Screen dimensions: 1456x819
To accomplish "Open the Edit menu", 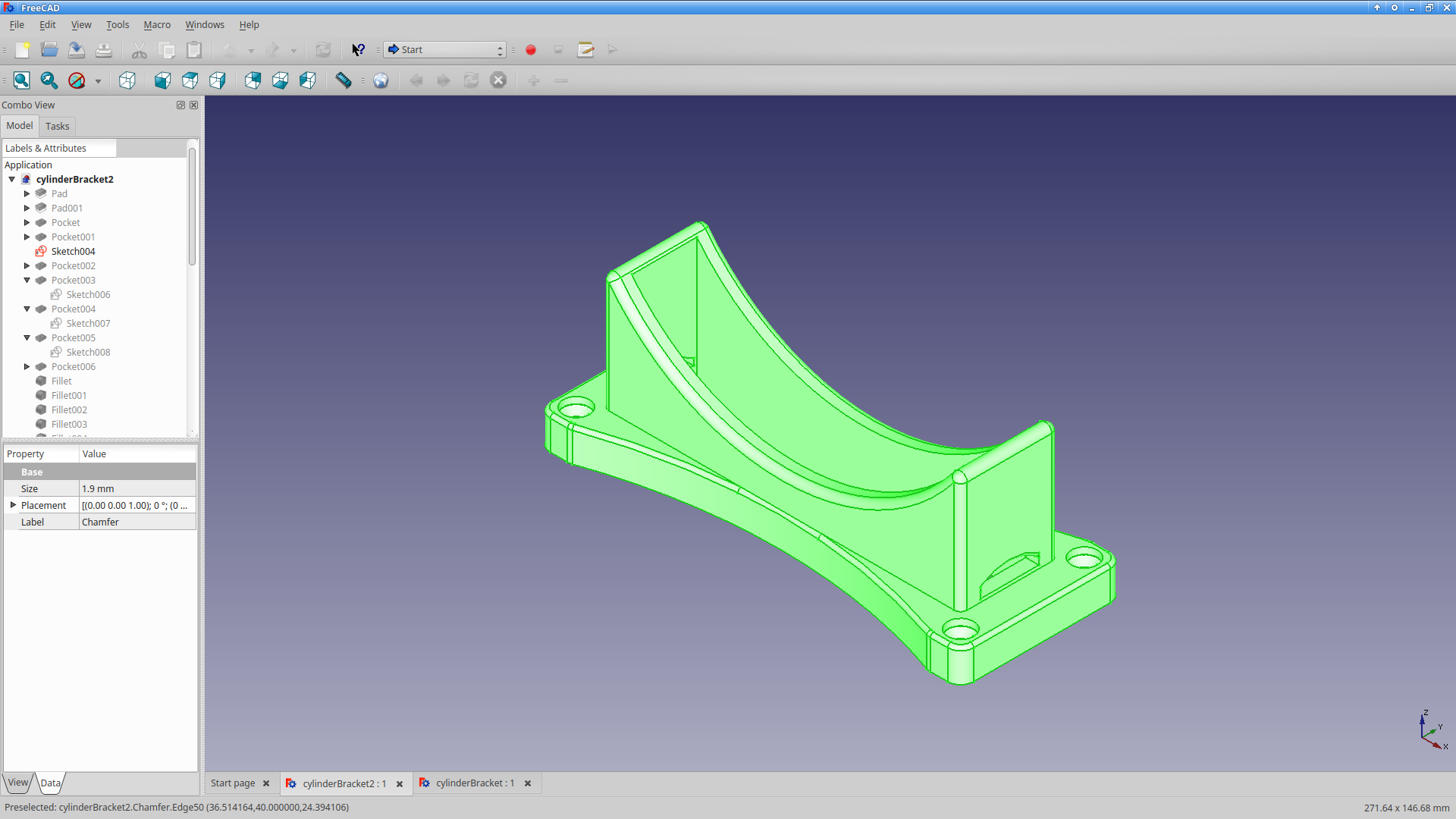I will [x=48, y=25].
